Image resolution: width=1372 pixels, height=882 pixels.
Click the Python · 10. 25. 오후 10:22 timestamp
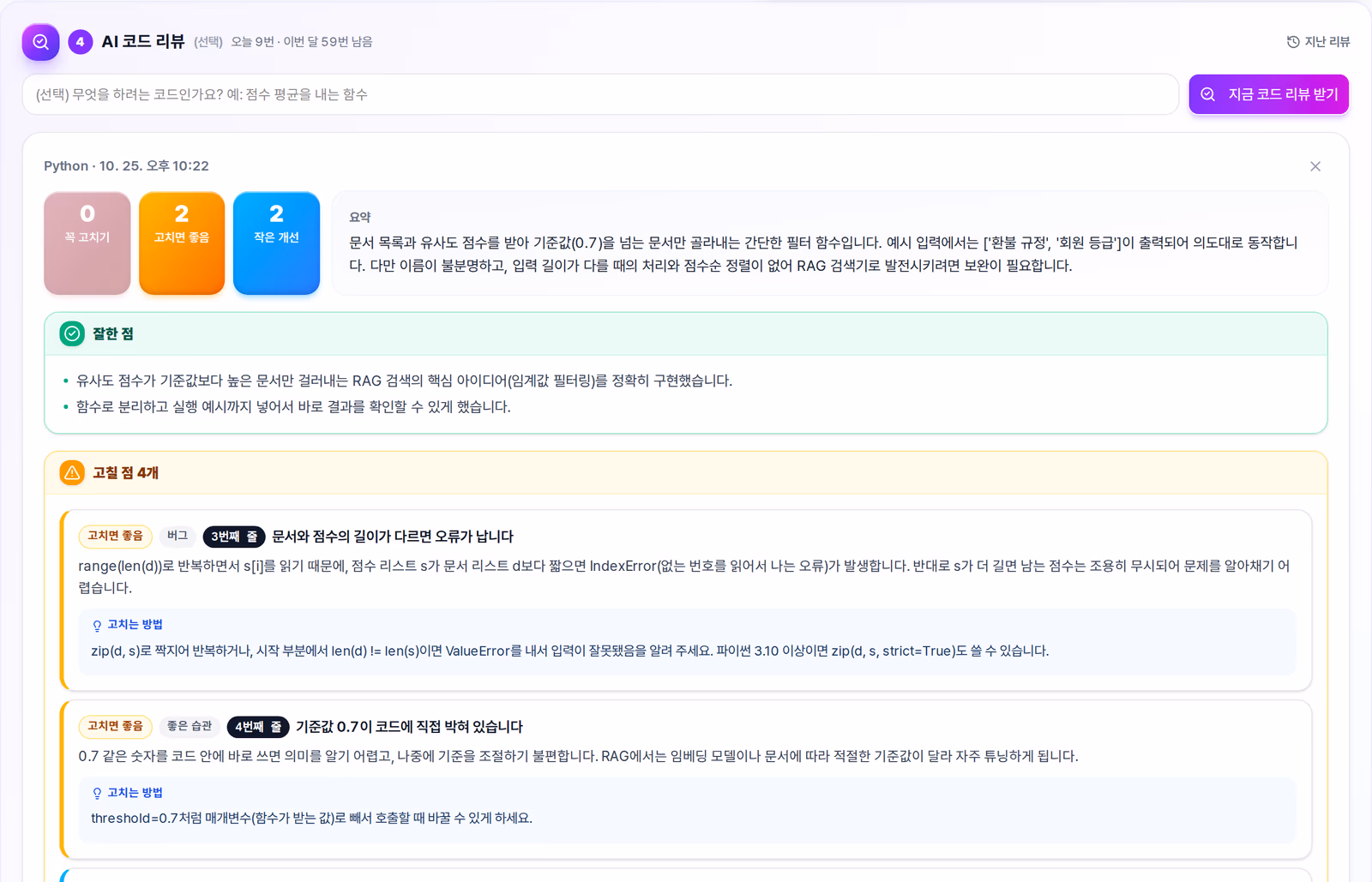[127, 165]
